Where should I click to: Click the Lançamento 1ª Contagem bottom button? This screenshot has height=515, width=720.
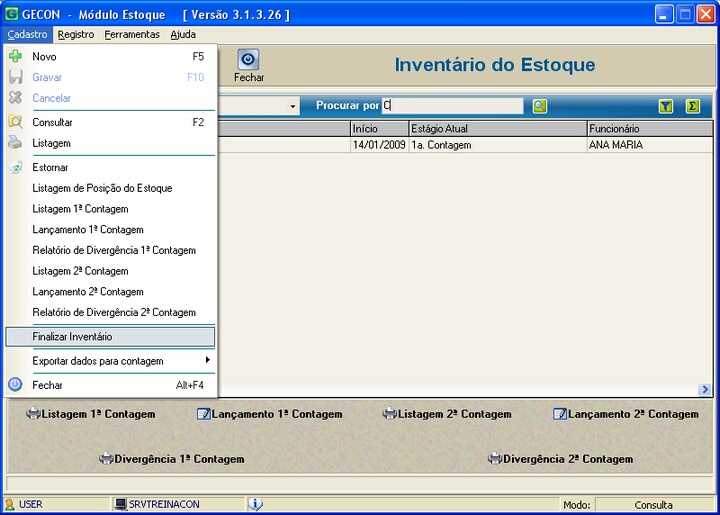[270, 414]
